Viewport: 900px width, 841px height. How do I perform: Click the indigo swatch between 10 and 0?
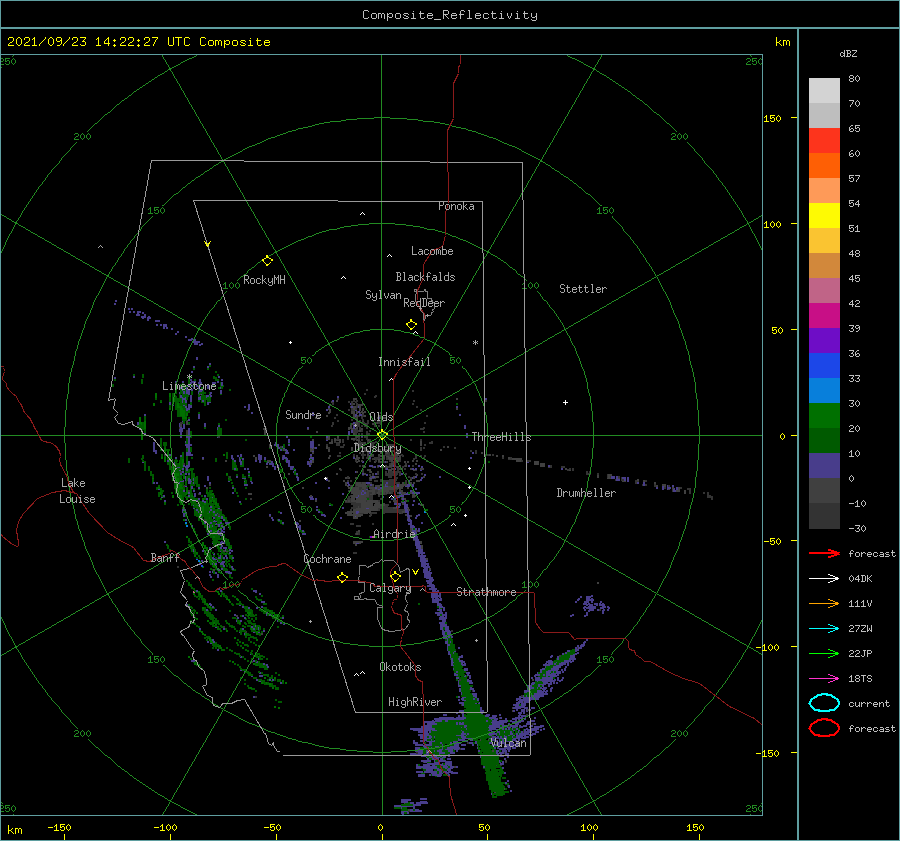pyautogui.click(x=824, y=466)
